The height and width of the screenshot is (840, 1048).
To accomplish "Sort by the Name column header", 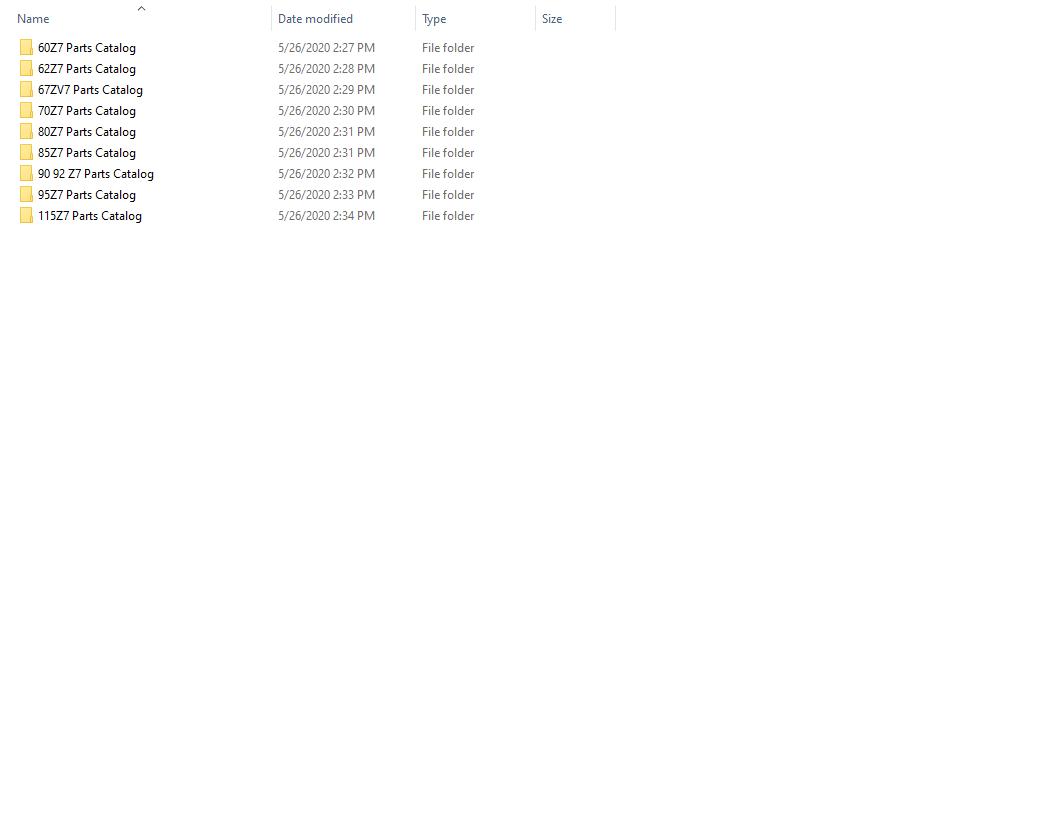I will (33, 19).
